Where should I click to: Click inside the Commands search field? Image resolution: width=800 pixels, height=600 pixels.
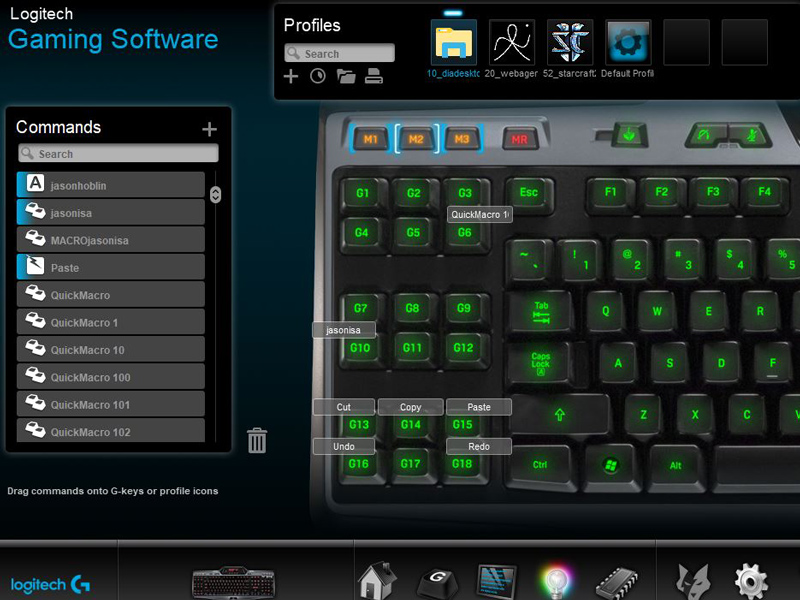coord(118,154)
